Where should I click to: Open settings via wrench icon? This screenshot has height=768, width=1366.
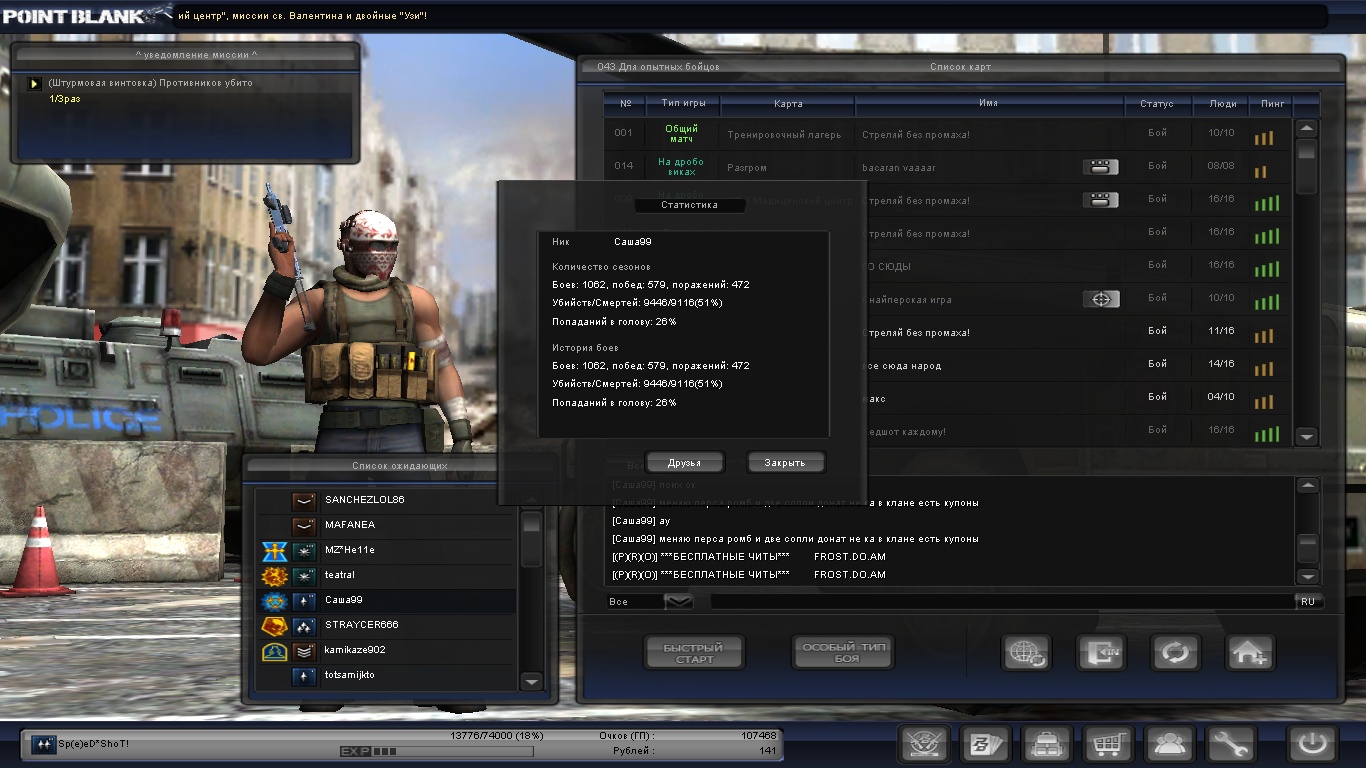tap(1231, 744)
